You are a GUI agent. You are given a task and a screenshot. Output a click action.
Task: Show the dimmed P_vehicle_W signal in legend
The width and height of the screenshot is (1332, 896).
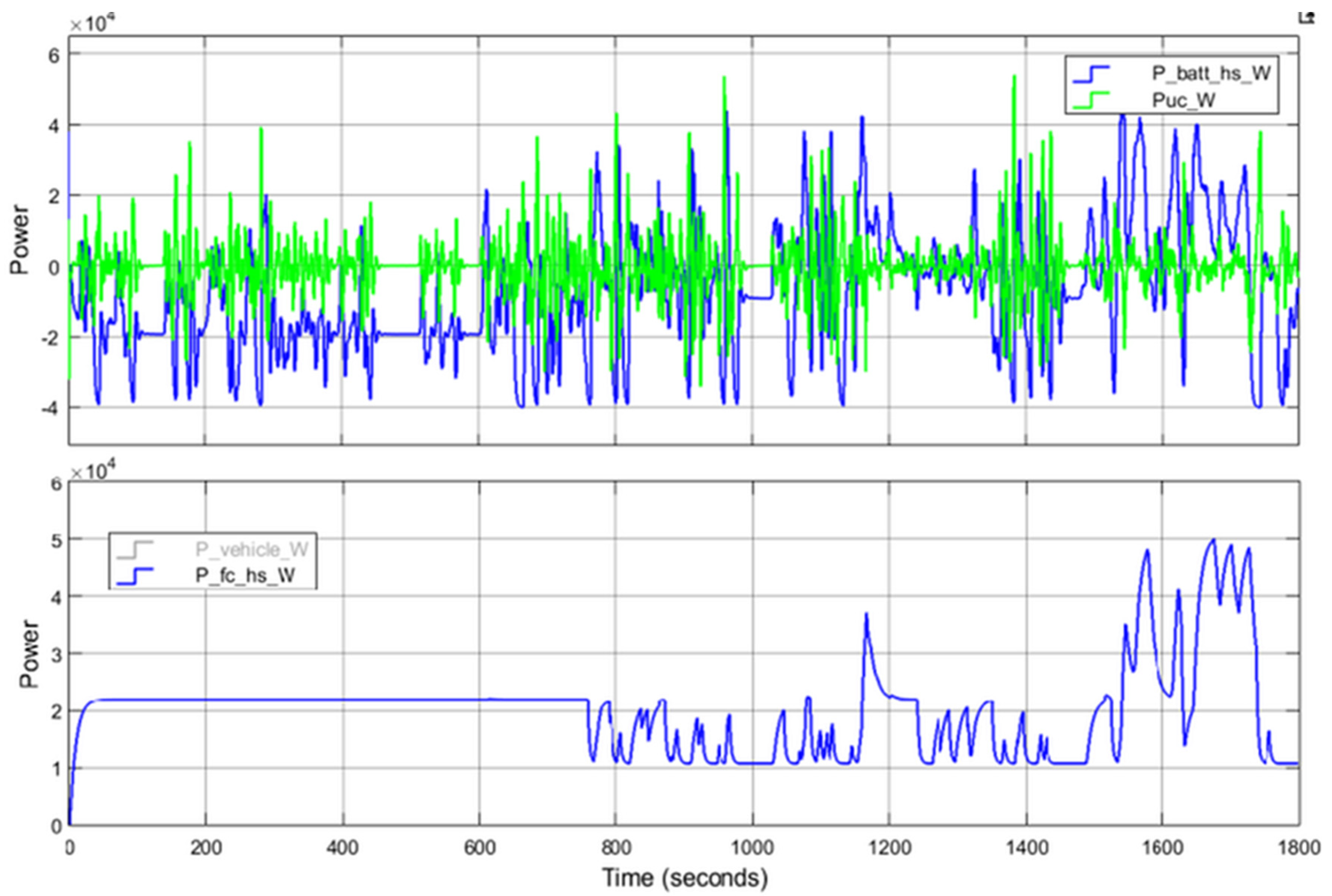[251, 550]
